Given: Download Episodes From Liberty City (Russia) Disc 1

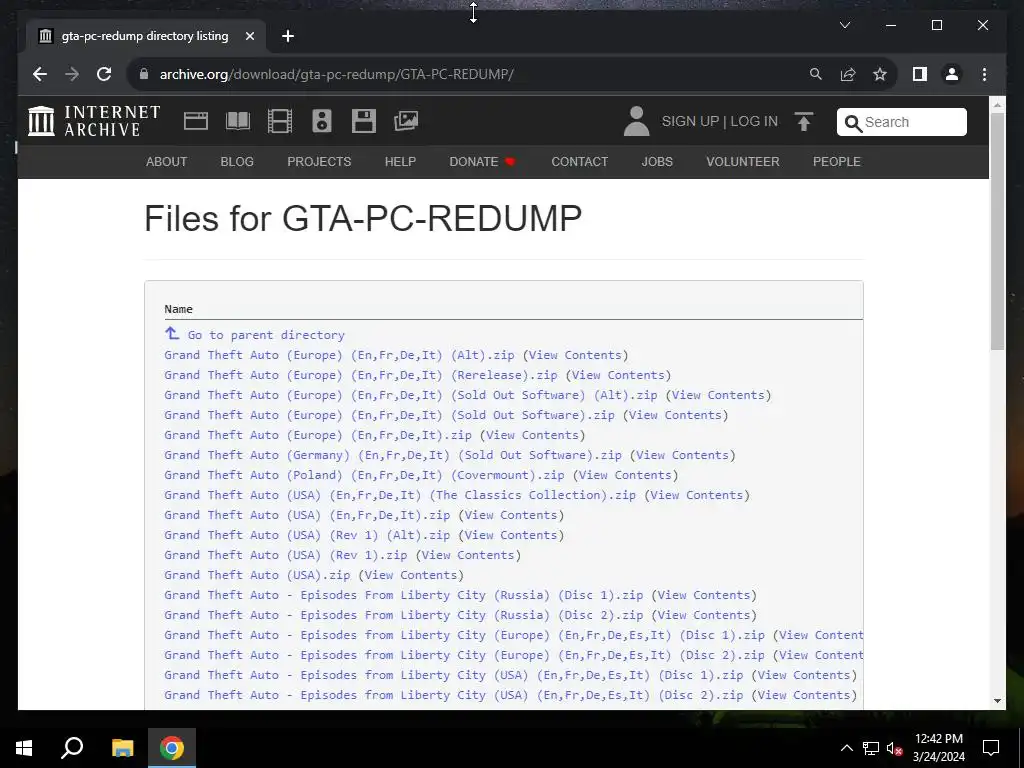Looking at the screenshot, I should coord(404,595).
